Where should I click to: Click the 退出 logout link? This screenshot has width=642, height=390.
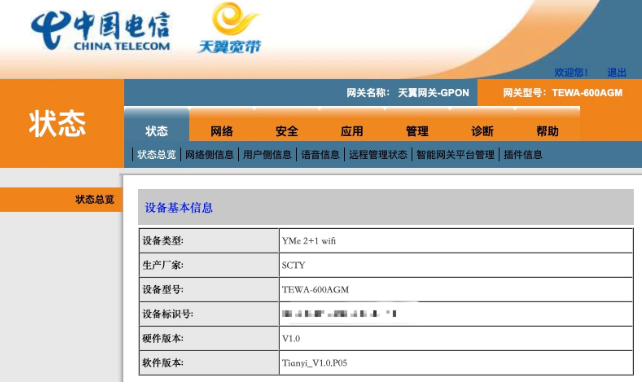(x=617, y=72)
